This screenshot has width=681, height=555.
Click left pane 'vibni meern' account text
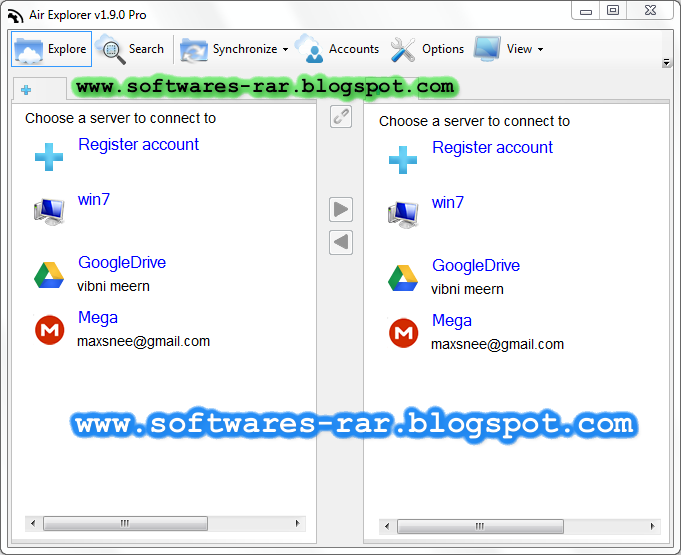coord(113,286)
